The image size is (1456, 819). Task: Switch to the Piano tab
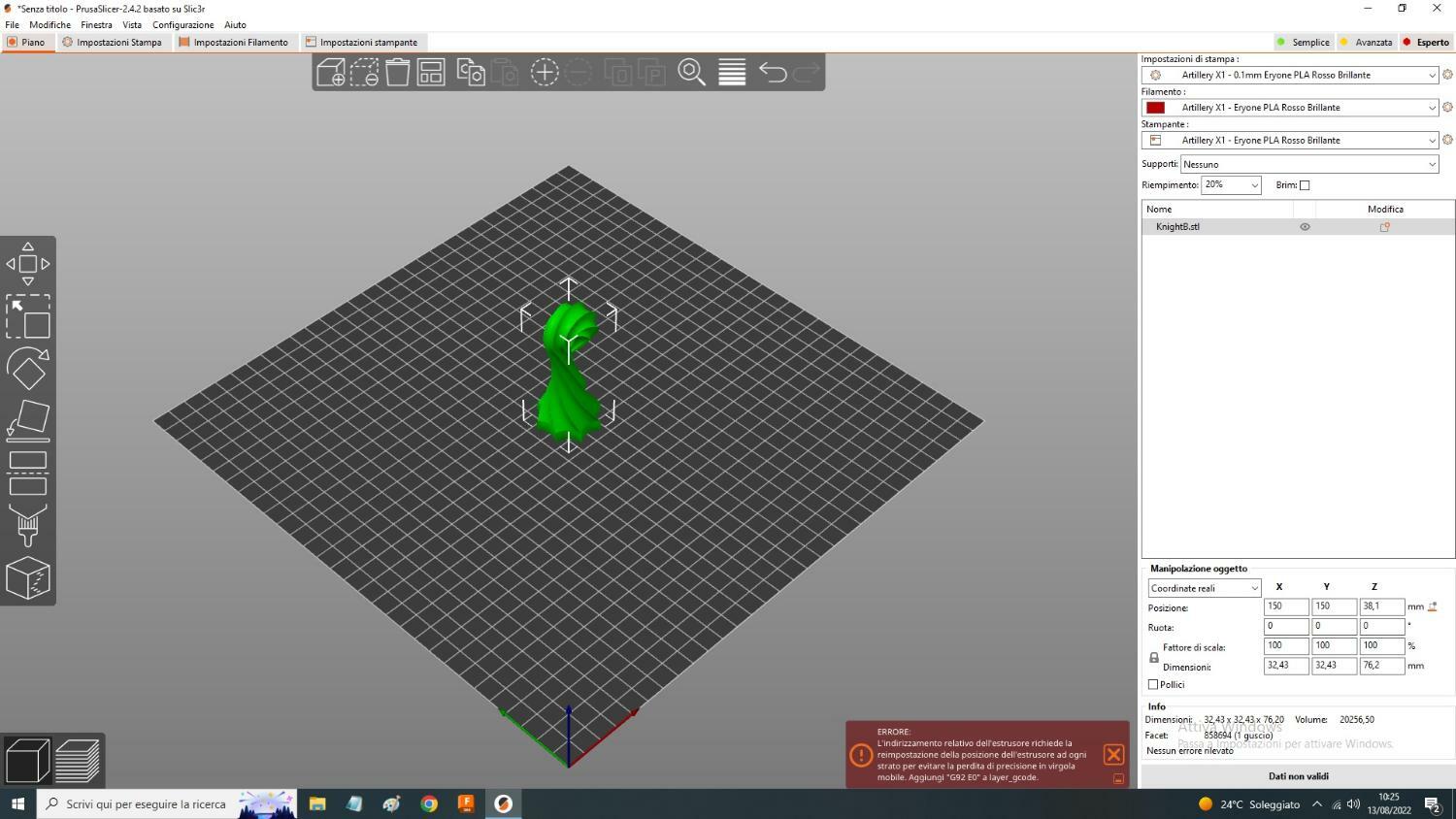point(27,43)
